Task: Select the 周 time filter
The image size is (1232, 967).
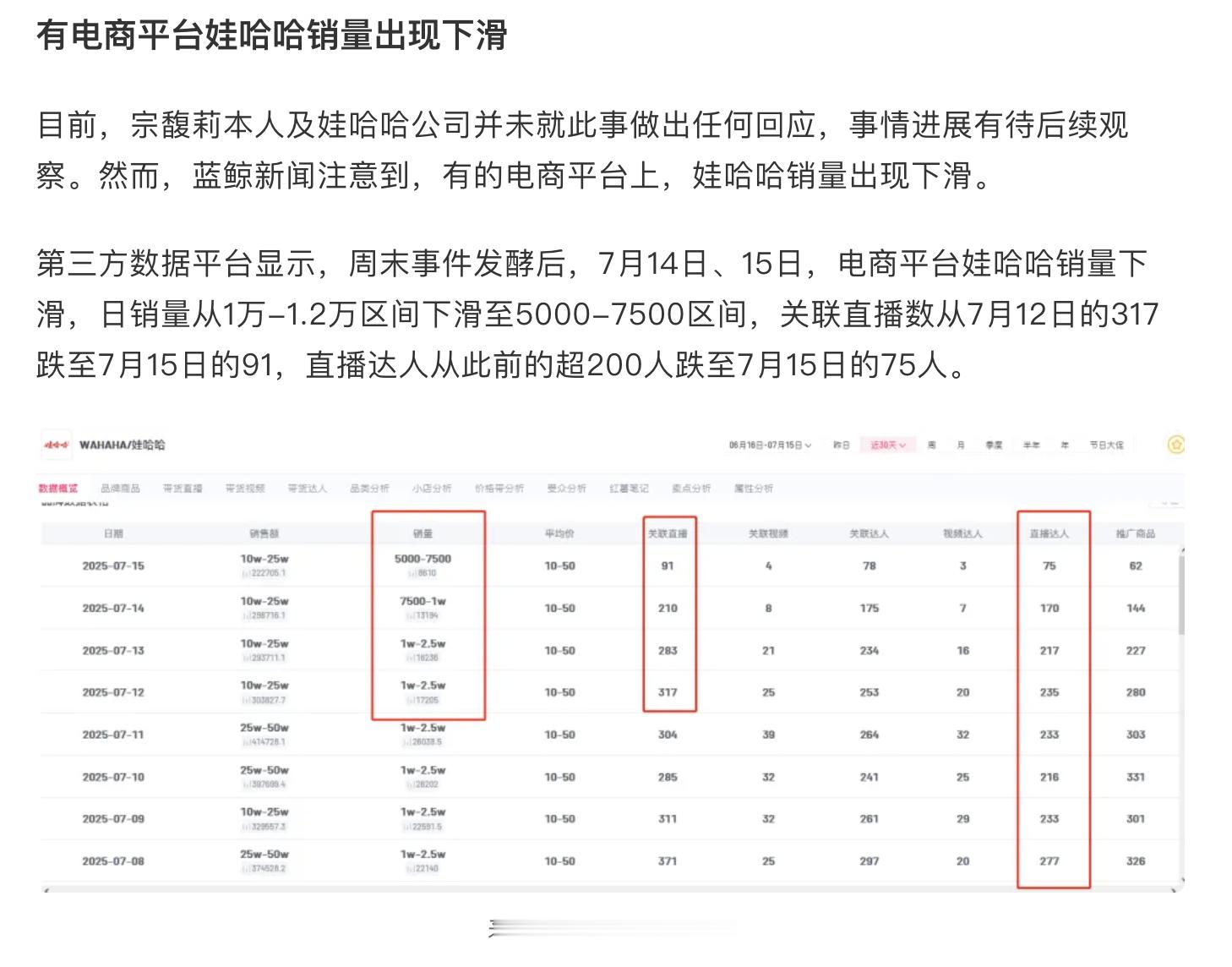Action: [x=931, y=445]
